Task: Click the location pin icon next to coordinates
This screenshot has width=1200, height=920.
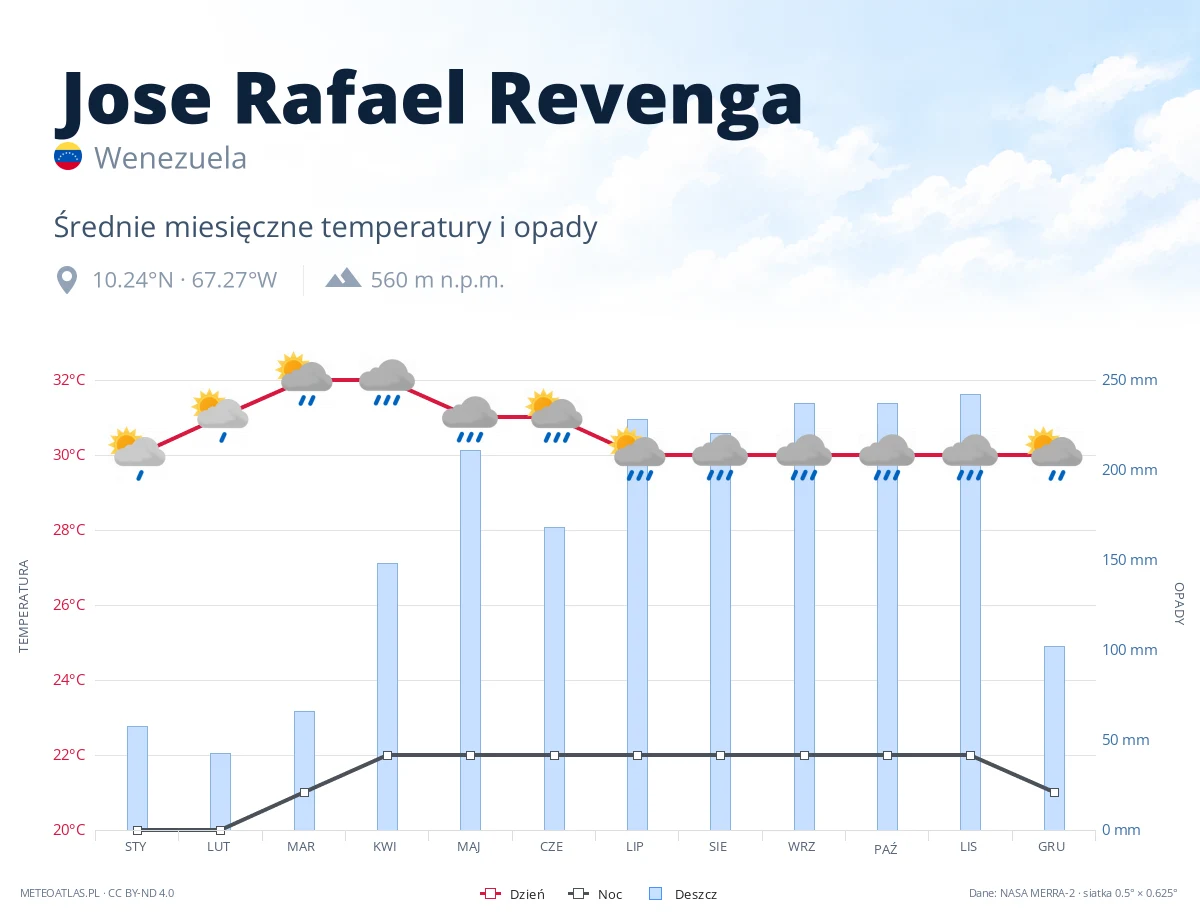Action: [x=67, y=280]
